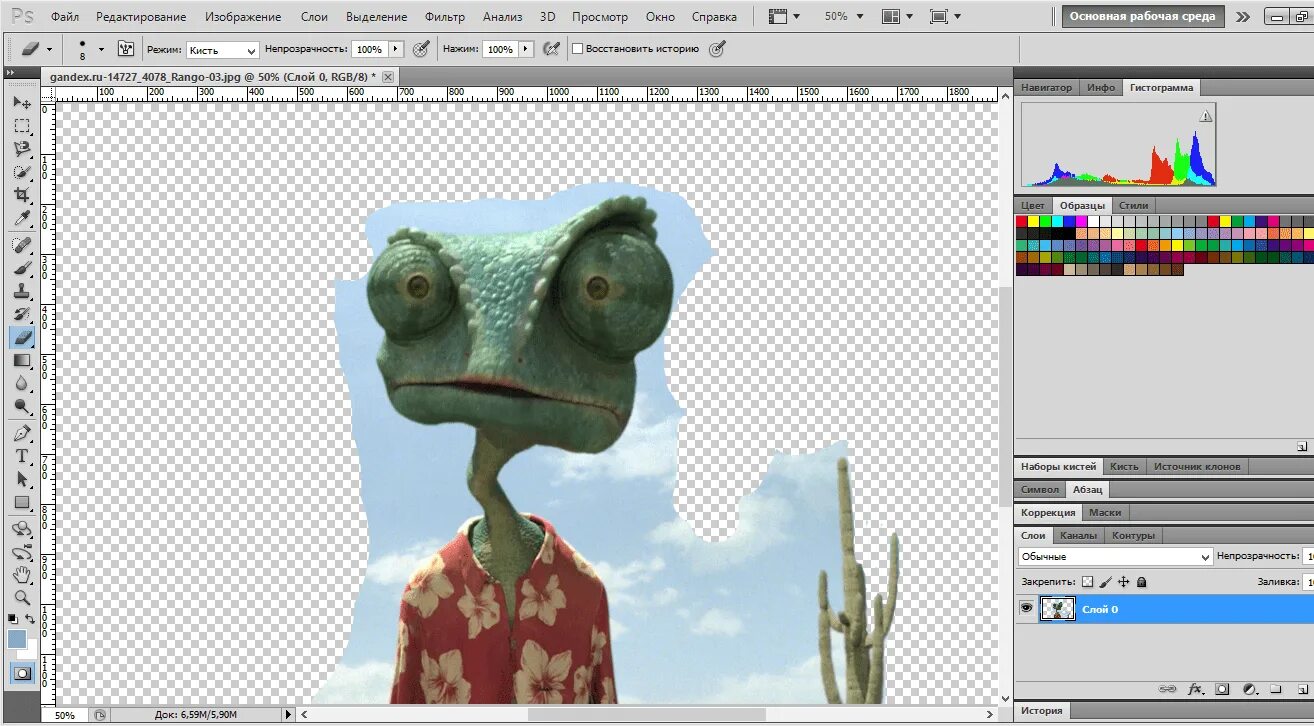The height and width of the screenshot is (726, 1314).
Task: Click the foreground color swatch
Action: (x=17, y=639)
